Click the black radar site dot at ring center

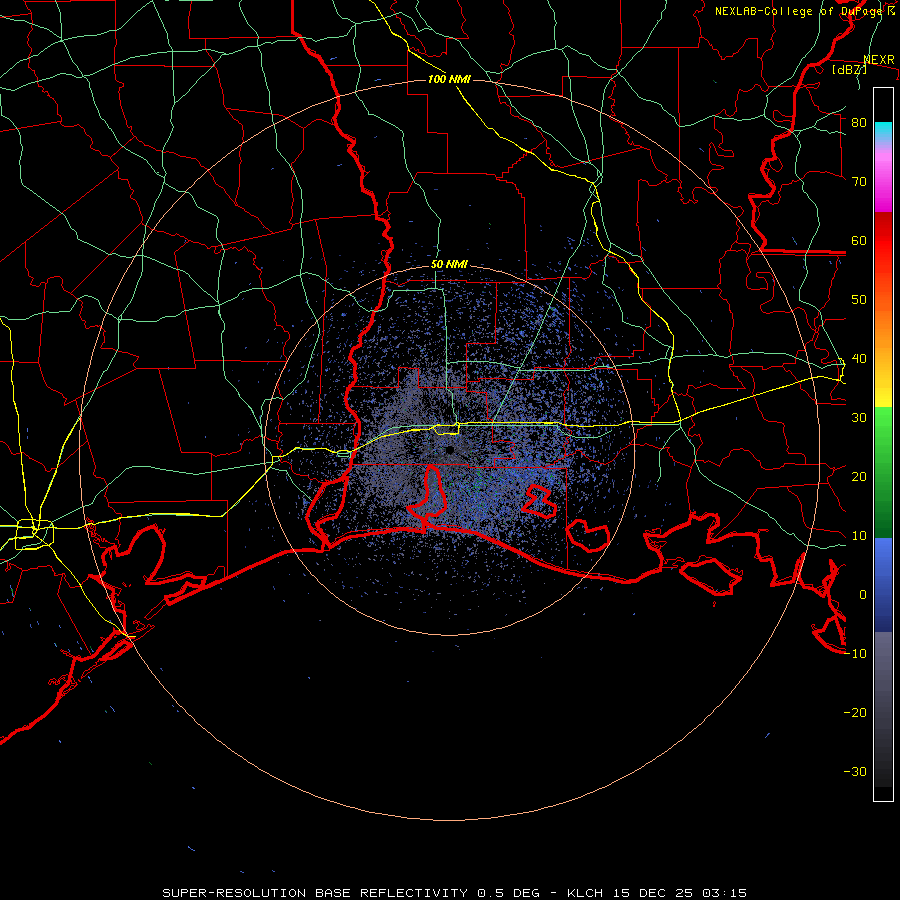tap(449, 450)
